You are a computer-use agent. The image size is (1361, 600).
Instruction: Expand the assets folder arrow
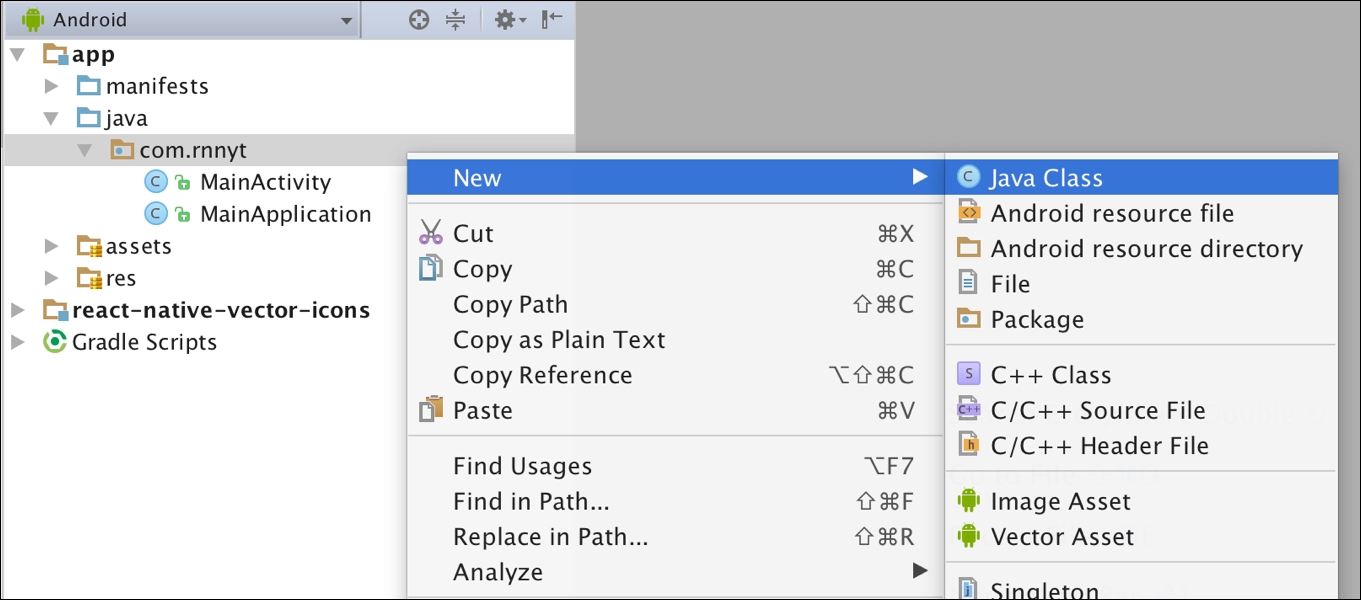[52, 246]
